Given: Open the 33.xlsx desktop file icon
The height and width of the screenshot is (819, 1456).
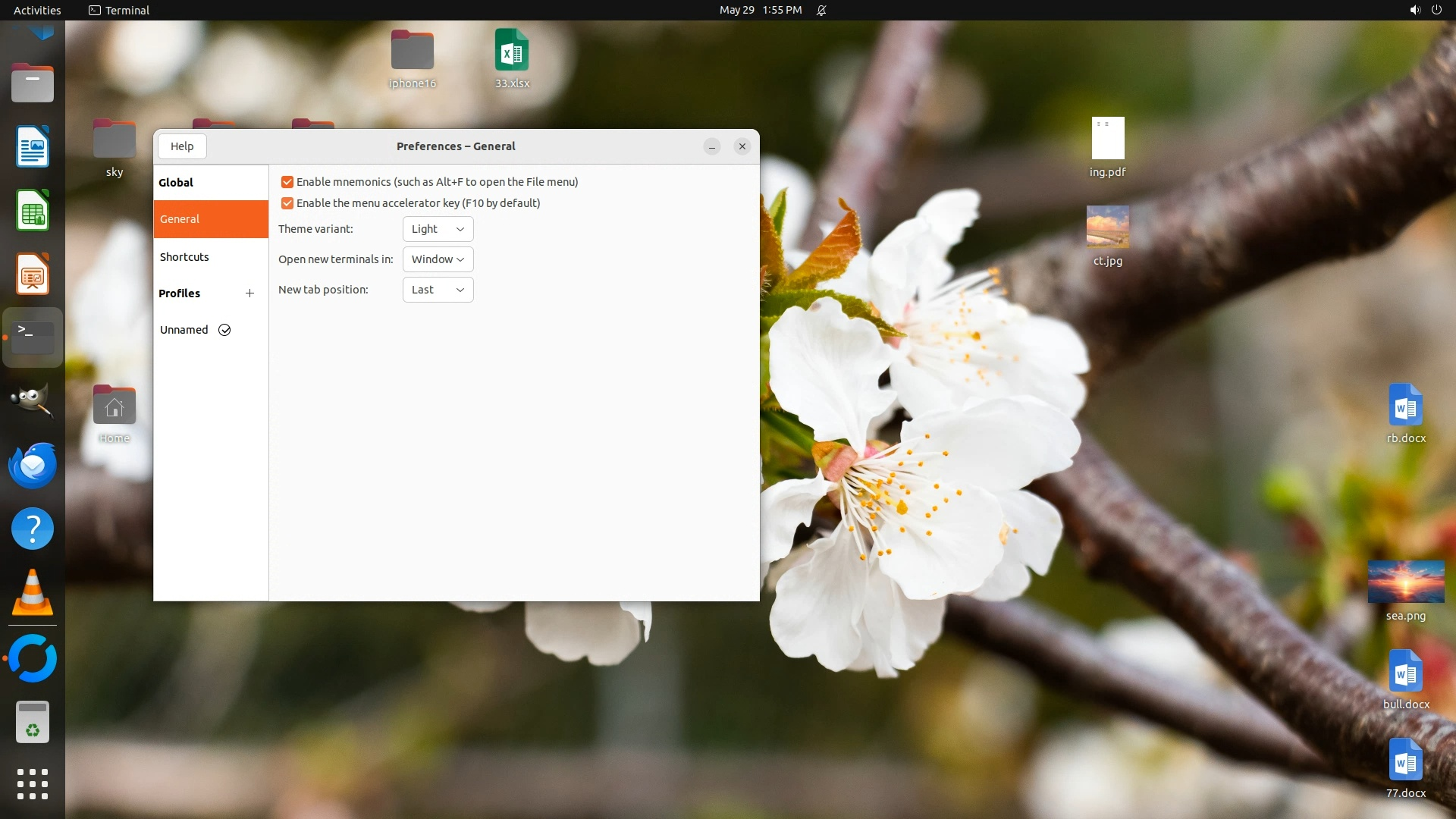Looking at the screenshot, I should [x=512, y=51].
